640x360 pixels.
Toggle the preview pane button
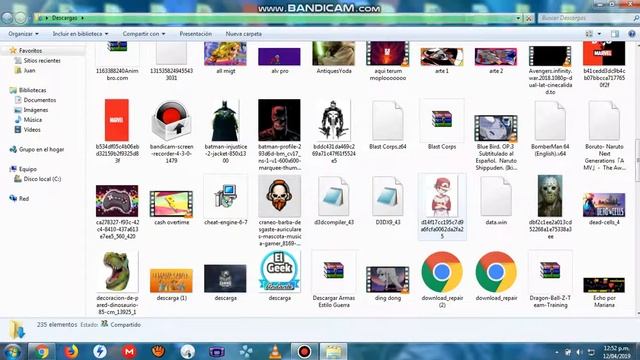pos(615,34)
